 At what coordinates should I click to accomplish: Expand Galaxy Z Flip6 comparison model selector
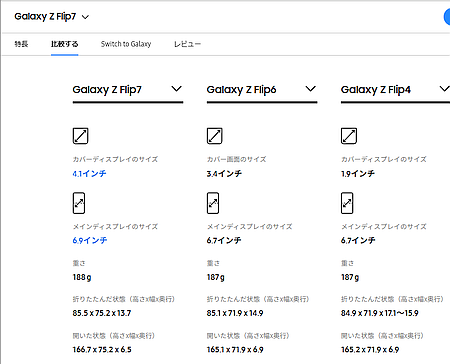[262, 89]
